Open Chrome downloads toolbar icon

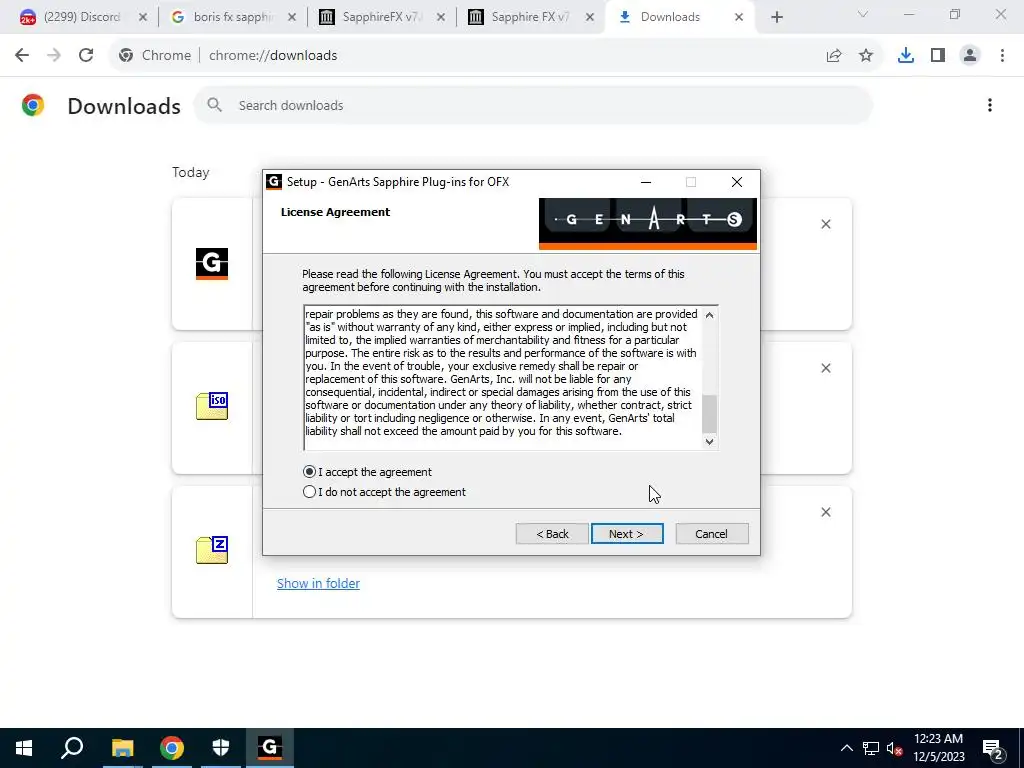[x=906, y=56]
